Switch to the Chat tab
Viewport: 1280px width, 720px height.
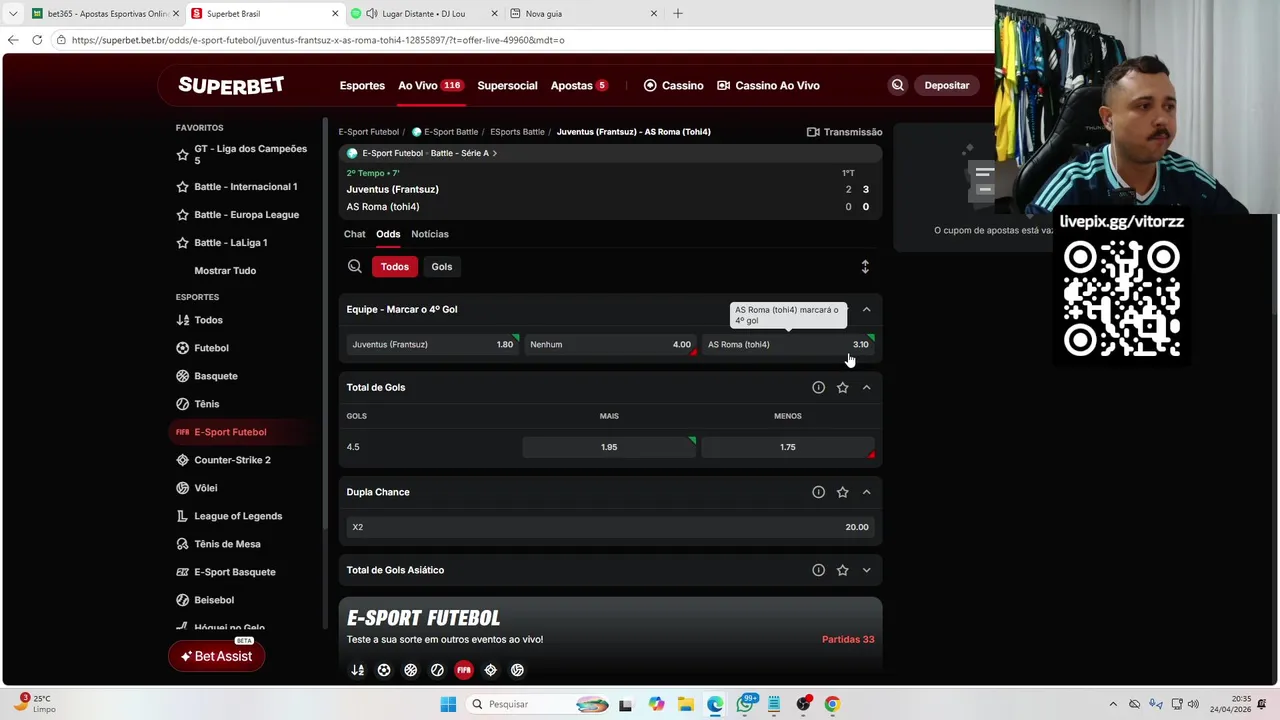click(355, 234)
